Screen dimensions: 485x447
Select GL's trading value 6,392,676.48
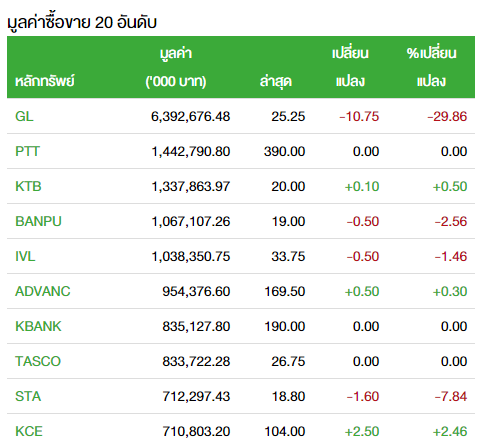tap(190, 116)
